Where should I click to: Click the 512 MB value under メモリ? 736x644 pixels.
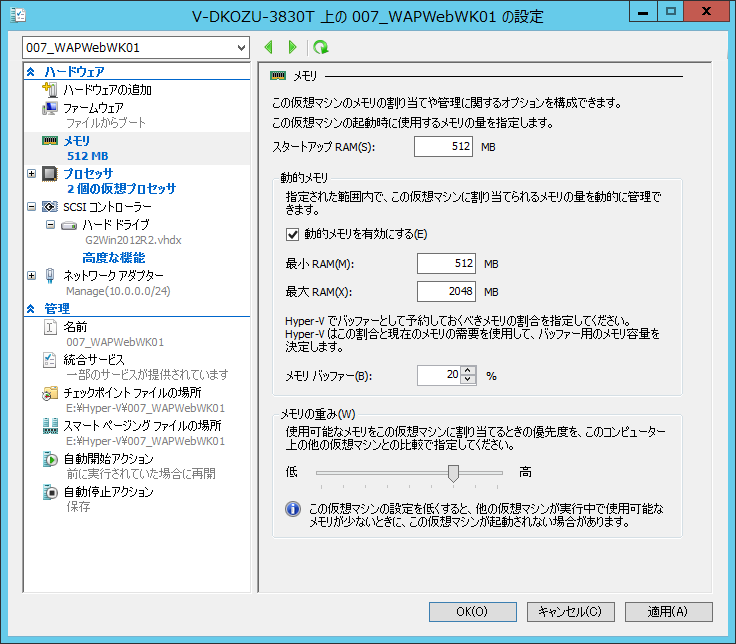click(x=88, y=156)
